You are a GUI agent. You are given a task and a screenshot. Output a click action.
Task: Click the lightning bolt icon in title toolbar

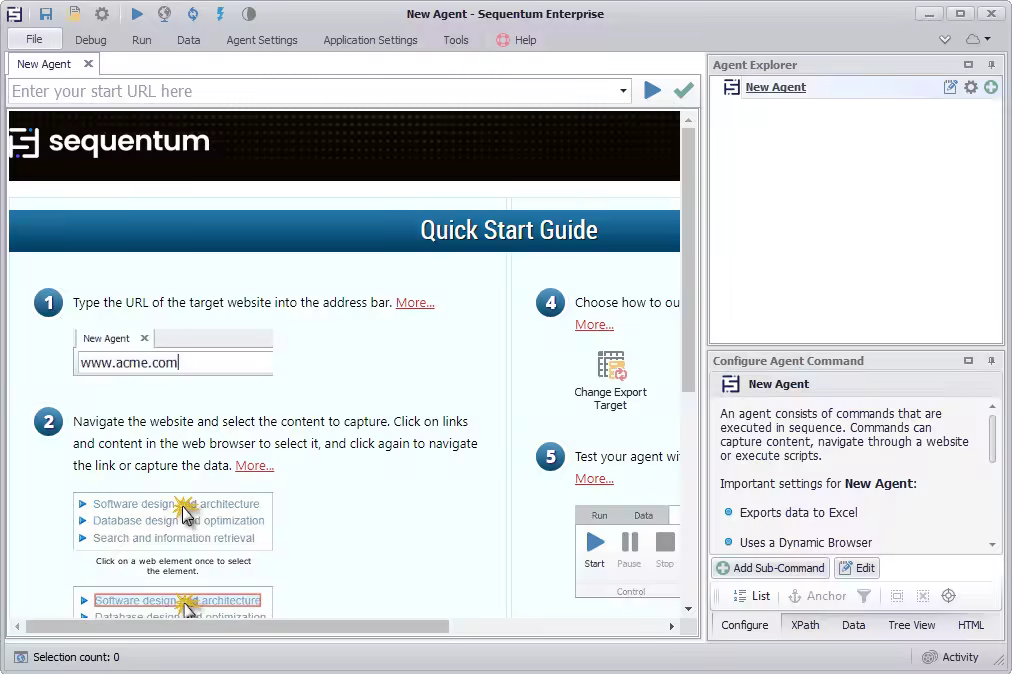(x=220, y=14)
